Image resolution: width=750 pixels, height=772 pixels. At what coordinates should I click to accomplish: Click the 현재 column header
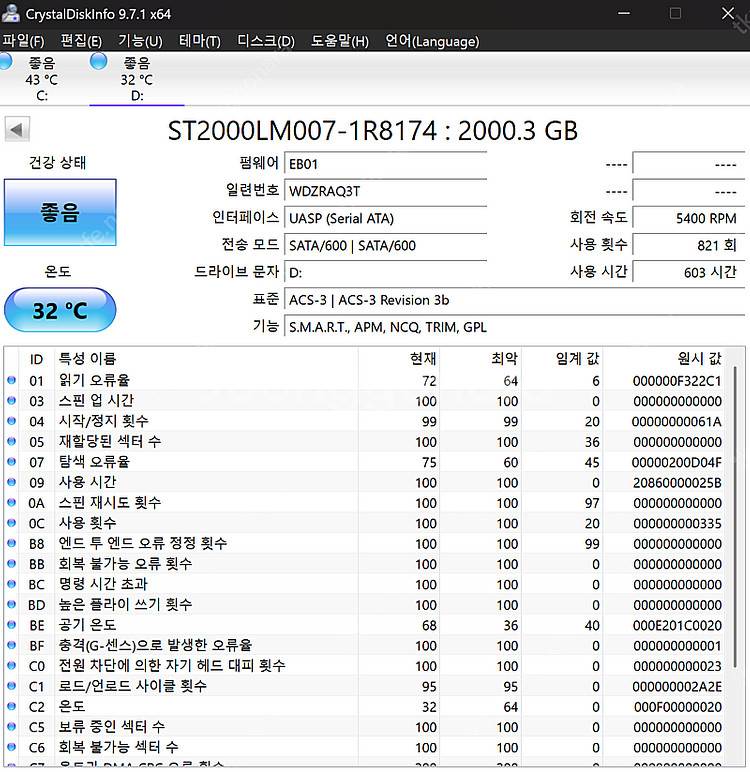399,359
